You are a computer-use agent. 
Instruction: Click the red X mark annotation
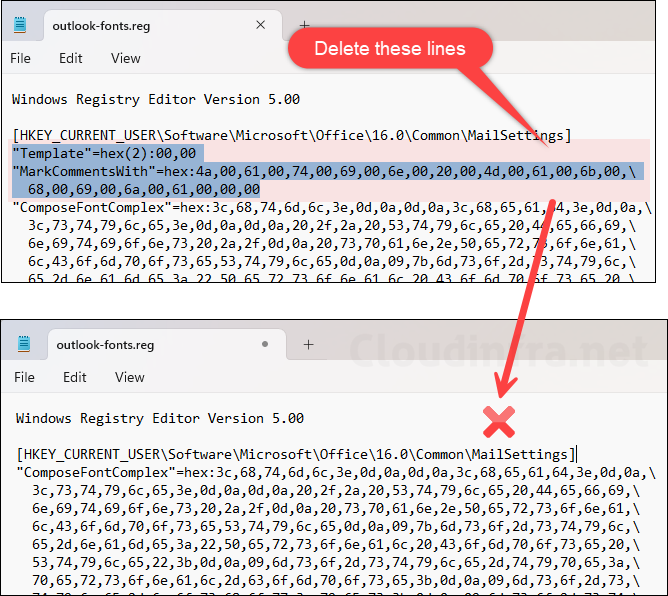coord(498,423)
